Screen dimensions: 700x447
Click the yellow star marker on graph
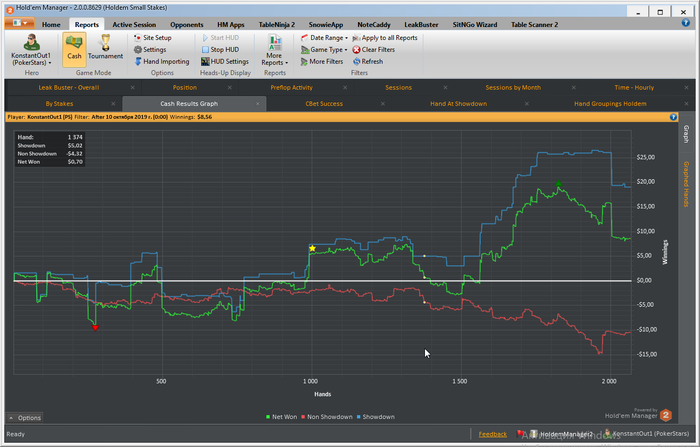(312, 248)
